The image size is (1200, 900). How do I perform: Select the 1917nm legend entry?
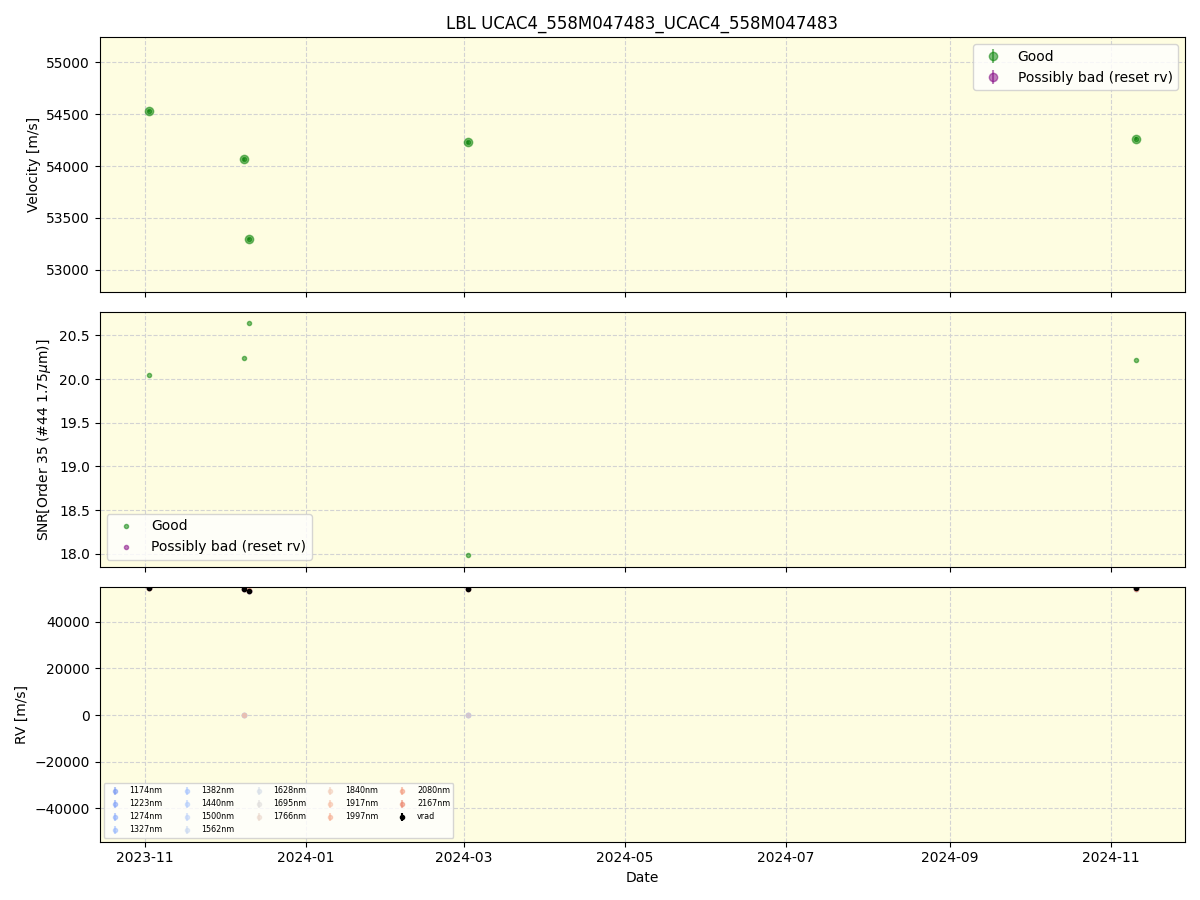click(x=352, y=804)
